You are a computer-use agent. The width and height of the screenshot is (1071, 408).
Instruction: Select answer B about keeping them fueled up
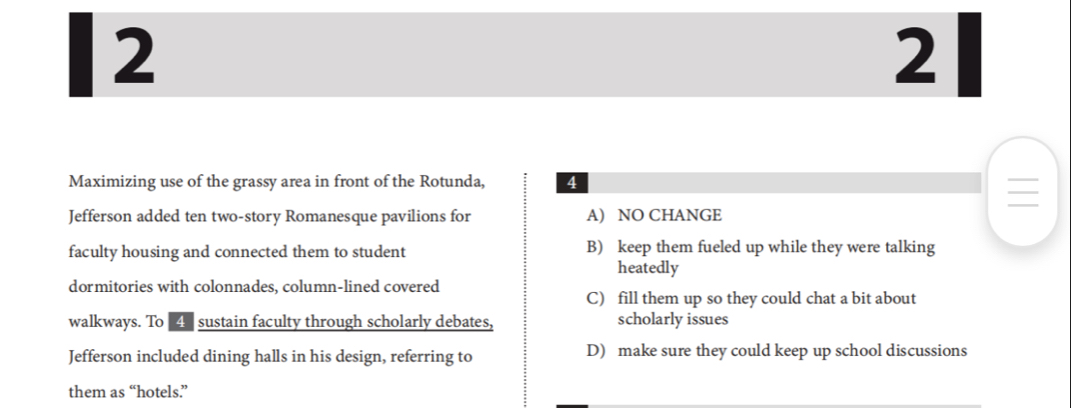coord(760,257)
